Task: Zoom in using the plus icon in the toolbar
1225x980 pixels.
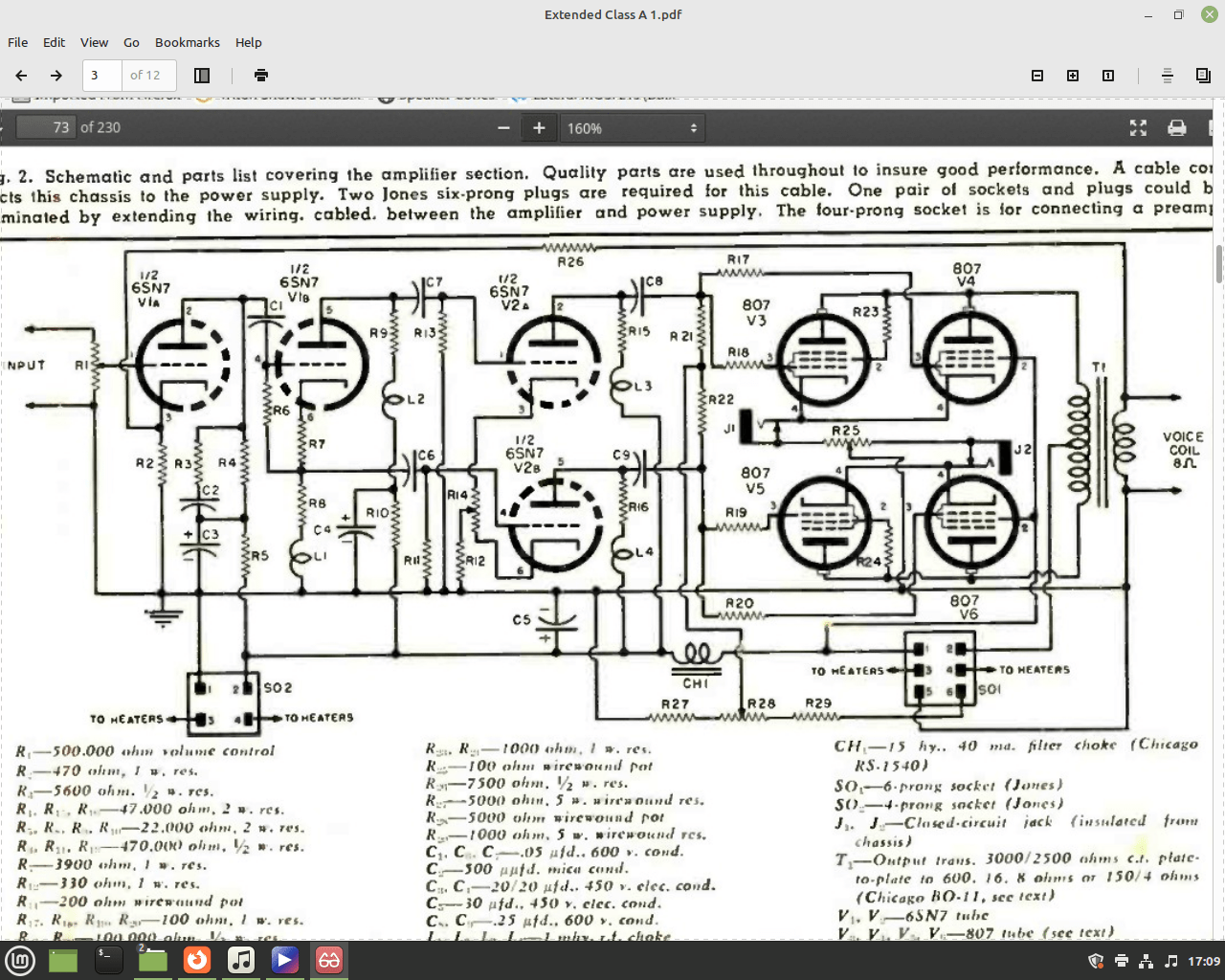Action: (x=1073, y=76)
